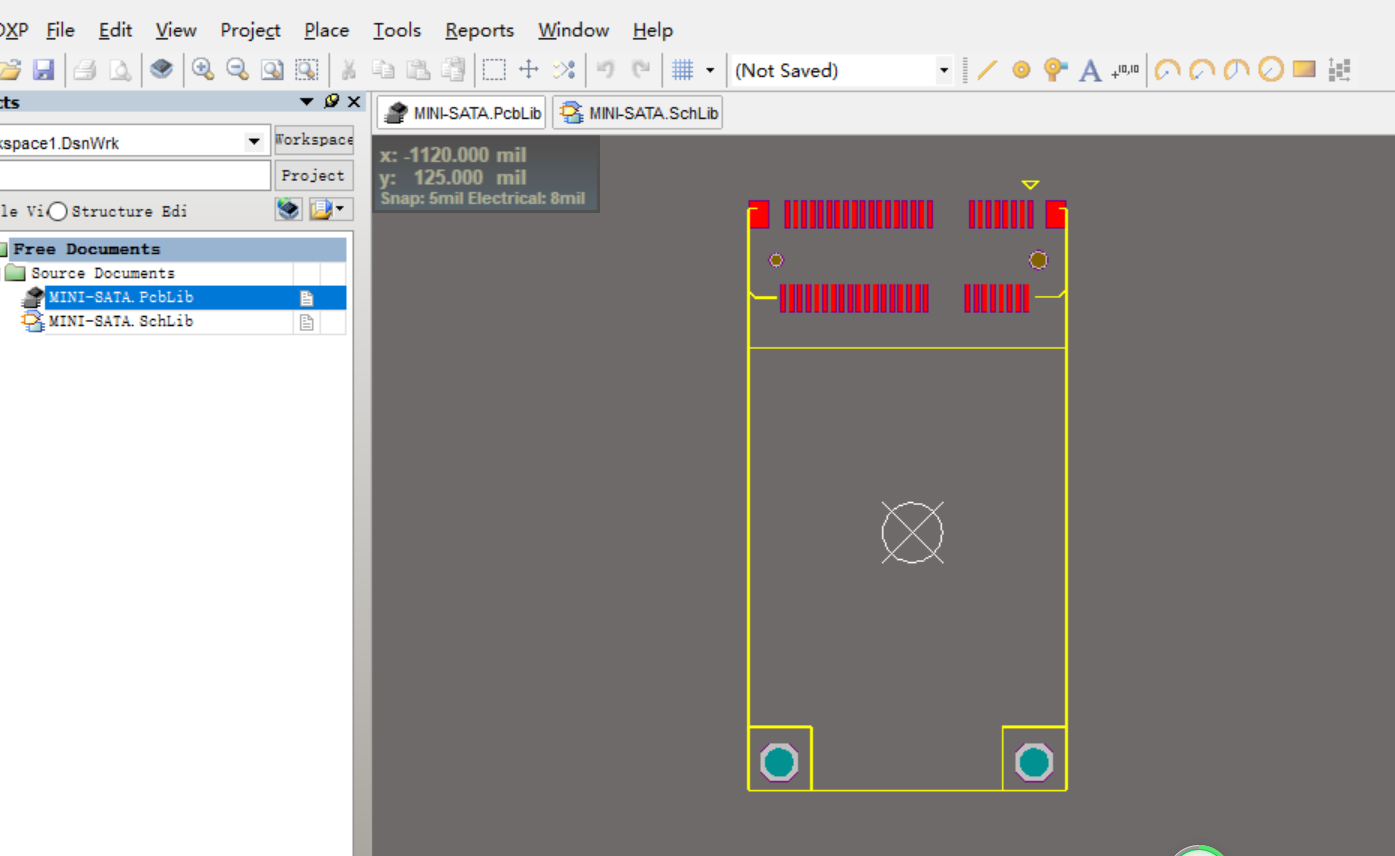Click the Print Preview toolbar icon
This screenshot has height=856, width=1395.
tap(120, 70)
